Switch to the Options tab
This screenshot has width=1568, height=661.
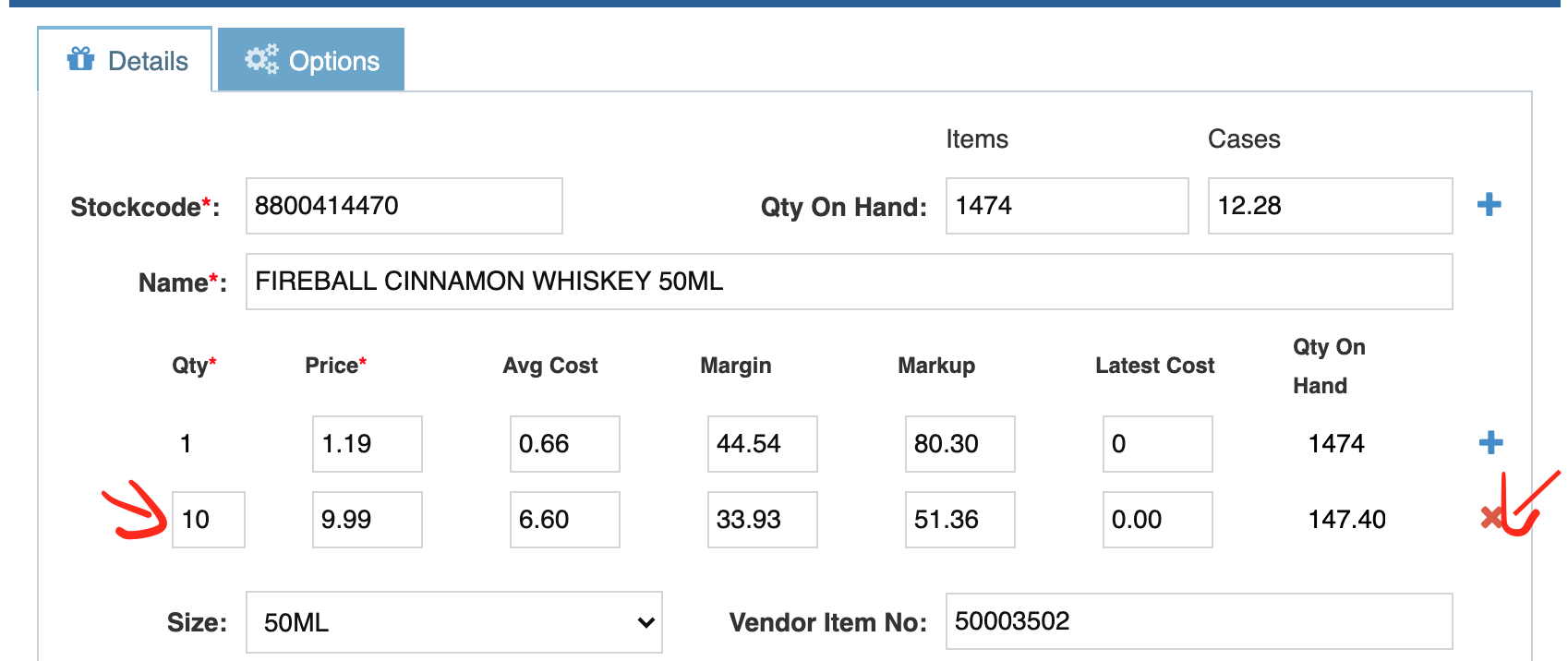tap(311, 60)
